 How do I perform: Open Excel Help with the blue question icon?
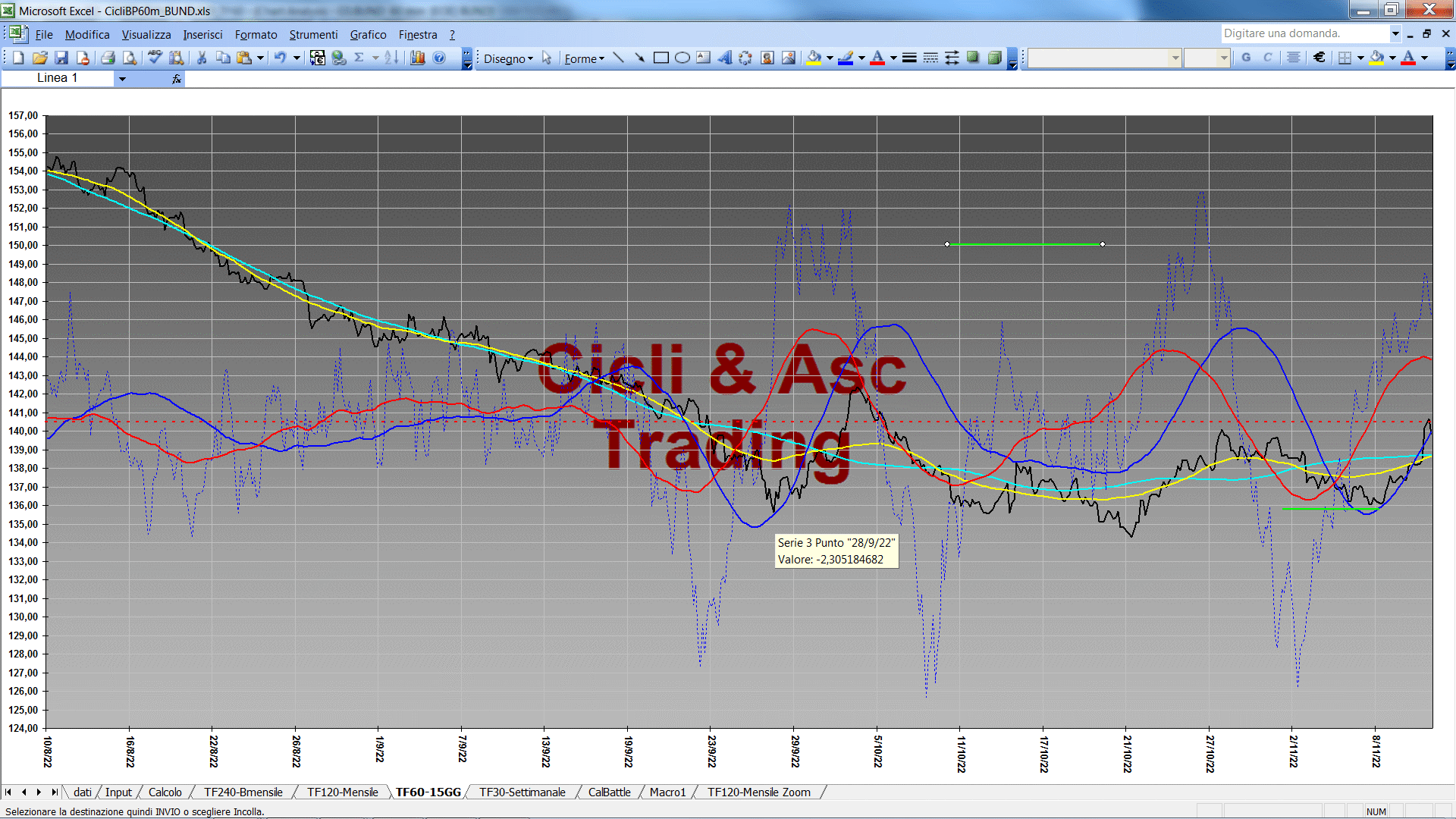[439, 58]
